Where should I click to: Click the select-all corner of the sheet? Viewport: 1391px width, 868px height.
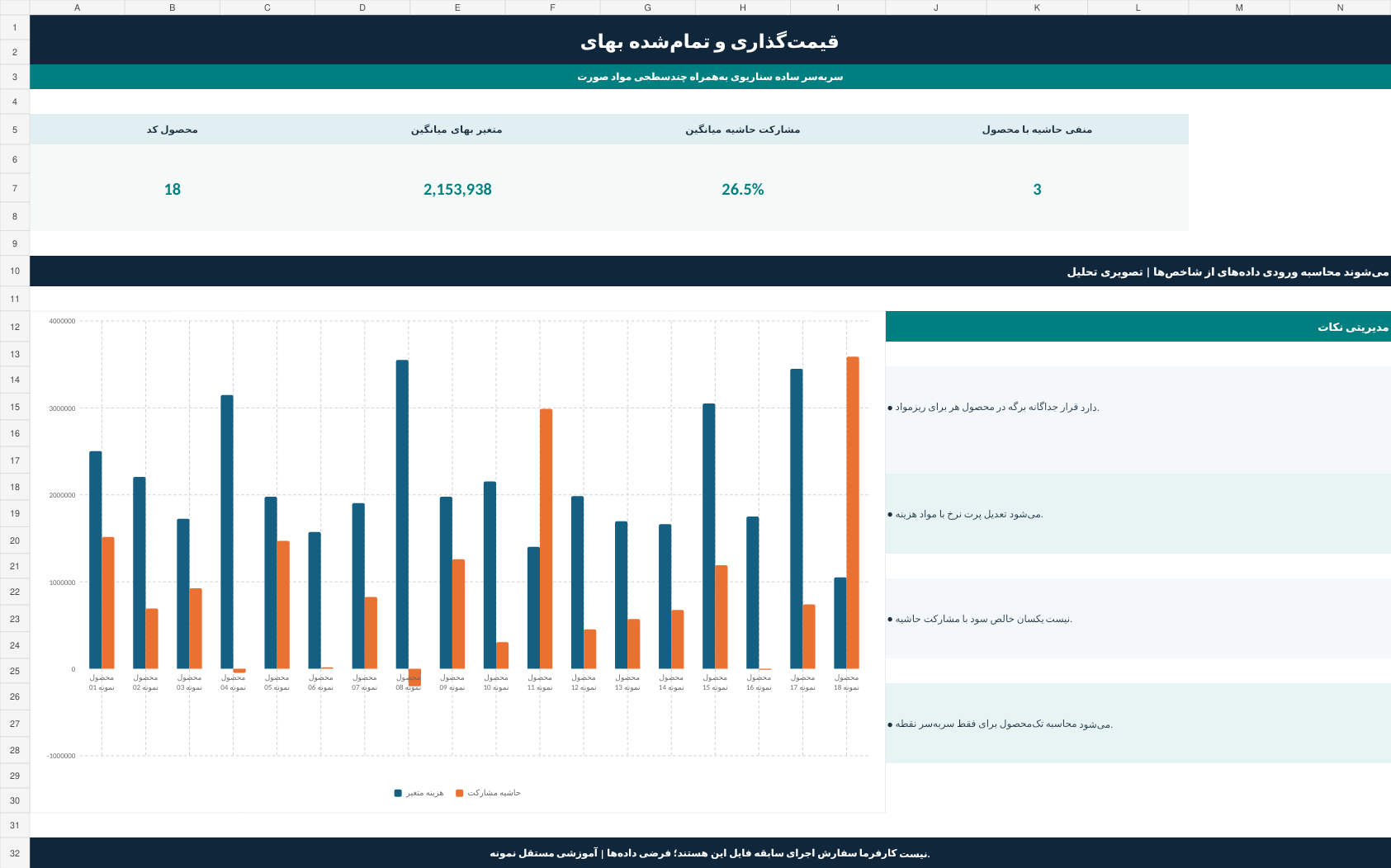[x=15, y=7]
